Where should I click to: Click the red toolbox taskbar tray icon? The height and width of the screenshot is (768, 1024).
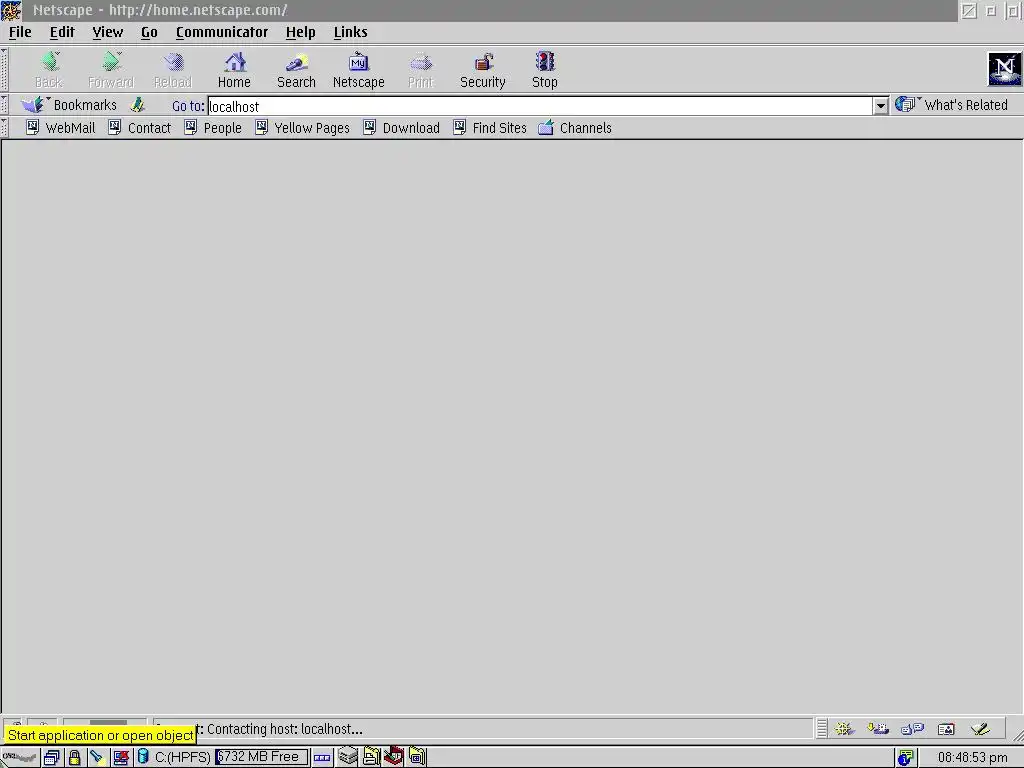pos(394,756)
